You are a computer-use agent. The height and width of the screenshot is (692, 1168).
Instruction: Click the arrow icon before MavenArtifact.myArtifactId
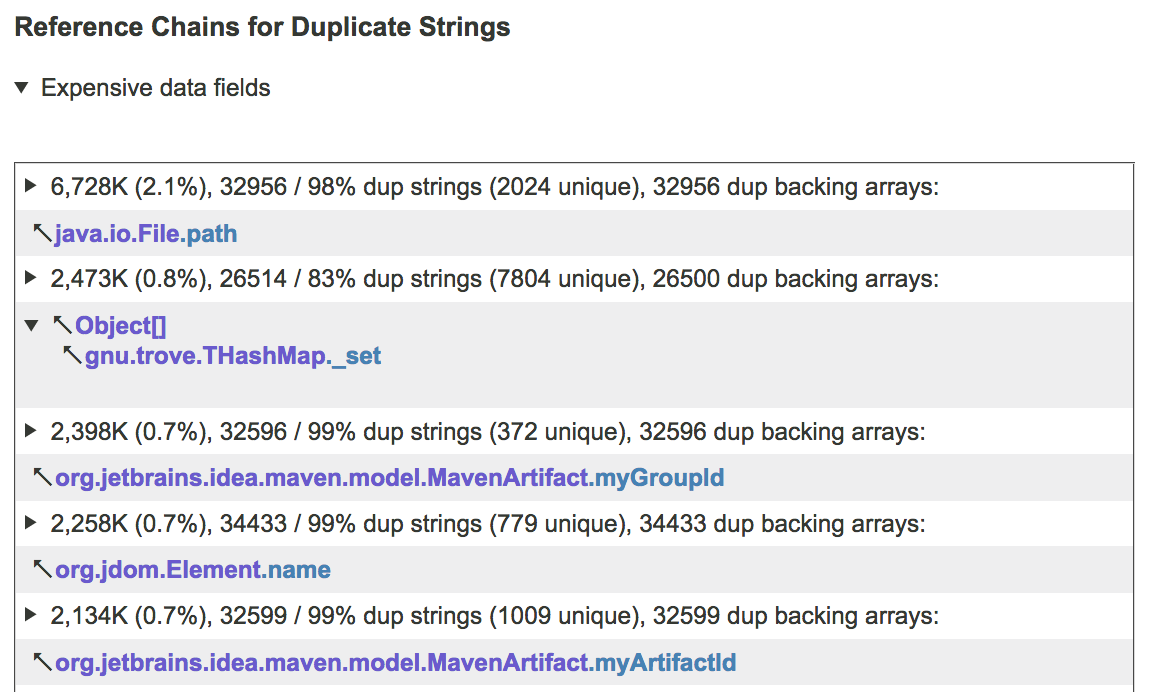[x=42, y=662]
